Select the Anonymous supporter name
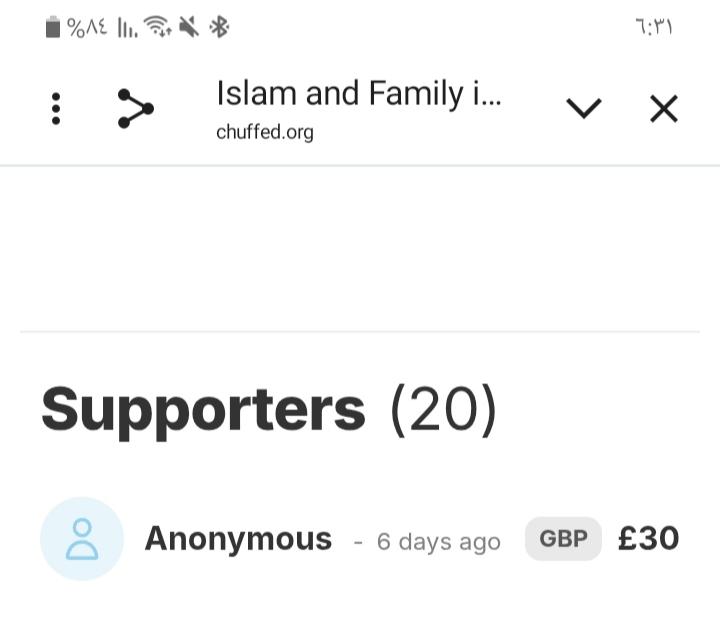The width and height of the screenshot is (720, 617). [x=238, y=538]
